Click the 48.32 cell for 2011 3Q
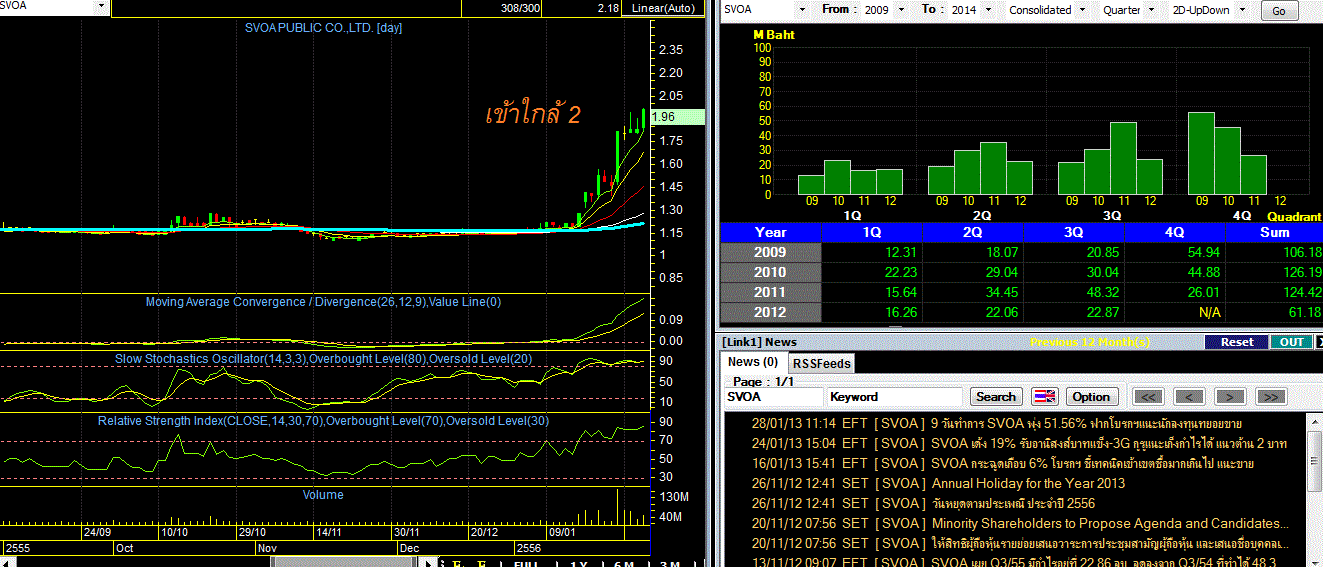 pyautogui.click(x=1073, y=292)
